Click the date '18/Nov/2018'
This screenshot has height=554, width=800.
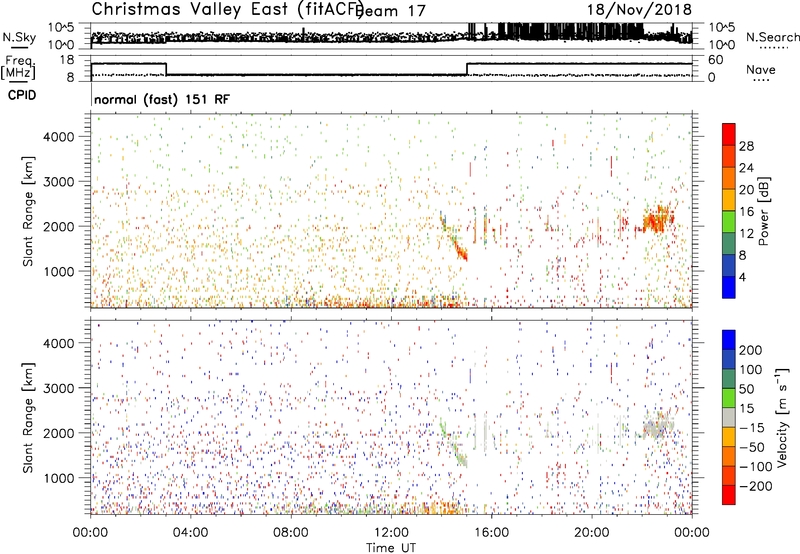coord(639,10)
